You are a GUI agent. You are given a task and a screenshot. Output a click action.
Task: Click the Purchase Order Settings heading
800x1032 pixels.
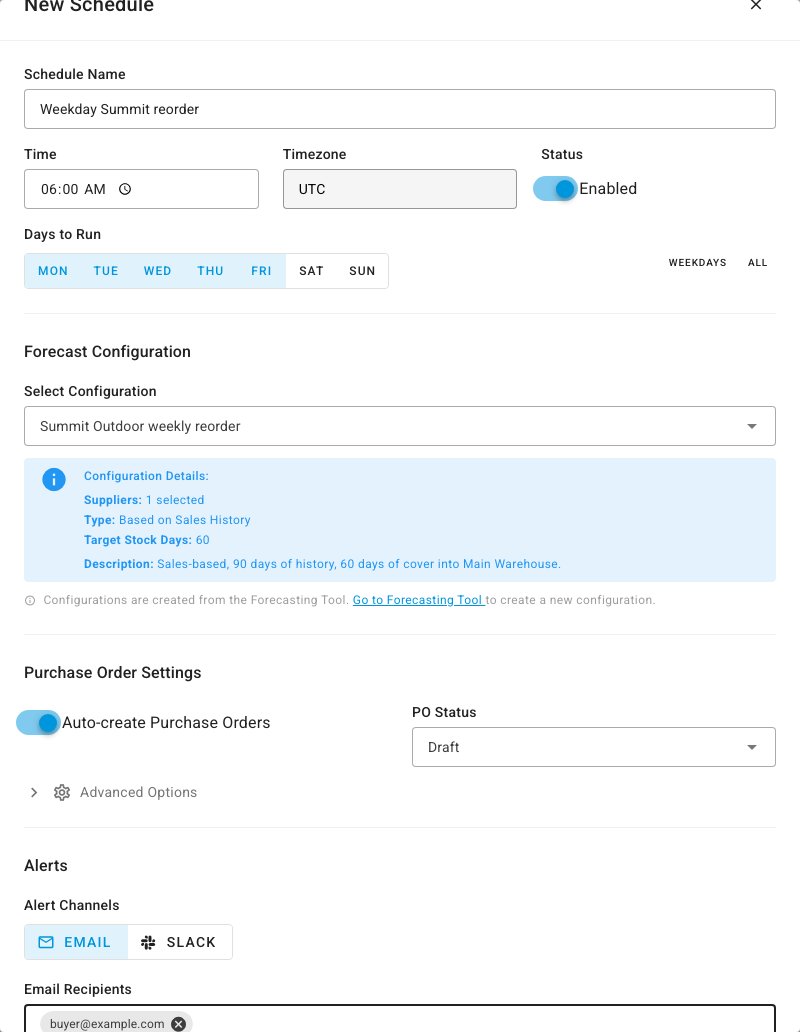click(112, 673)
